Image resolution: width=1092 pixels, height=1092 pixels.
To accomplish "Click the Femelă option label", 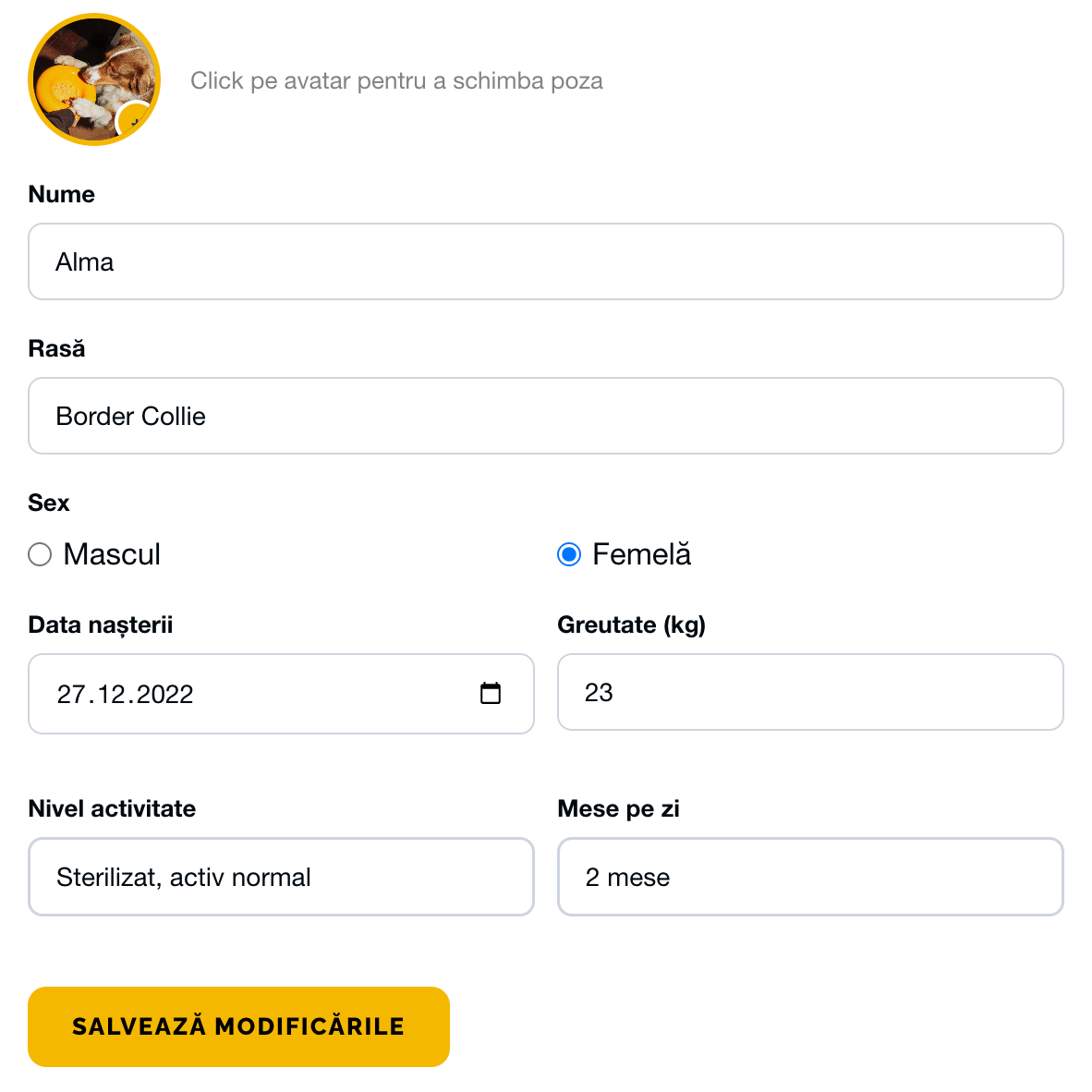I will [641, 554].
